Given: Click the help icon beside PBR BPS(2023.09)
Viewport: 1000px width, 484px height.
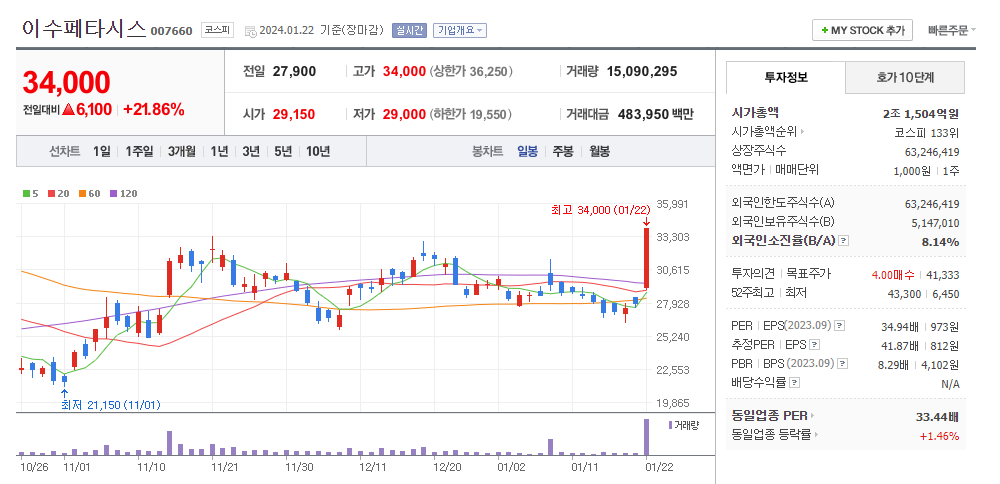Looking at the screenshot, I should click(843, 364).
